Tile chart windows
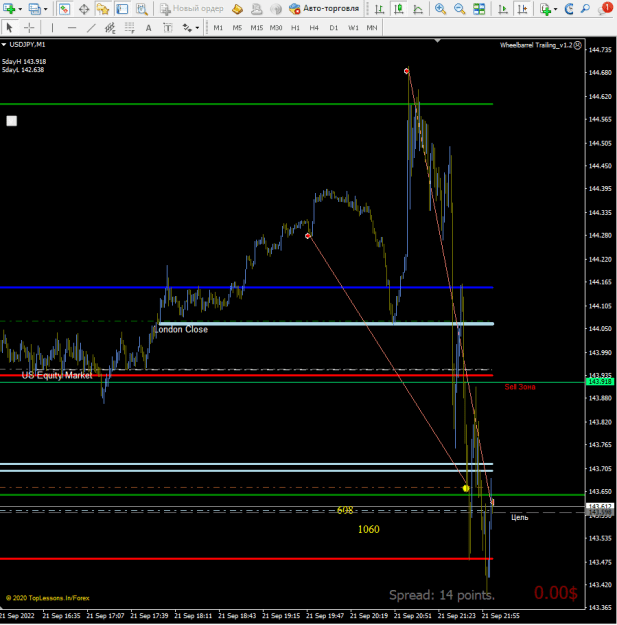This screenshot has width=617, height=625. click(x=479, y=9)
